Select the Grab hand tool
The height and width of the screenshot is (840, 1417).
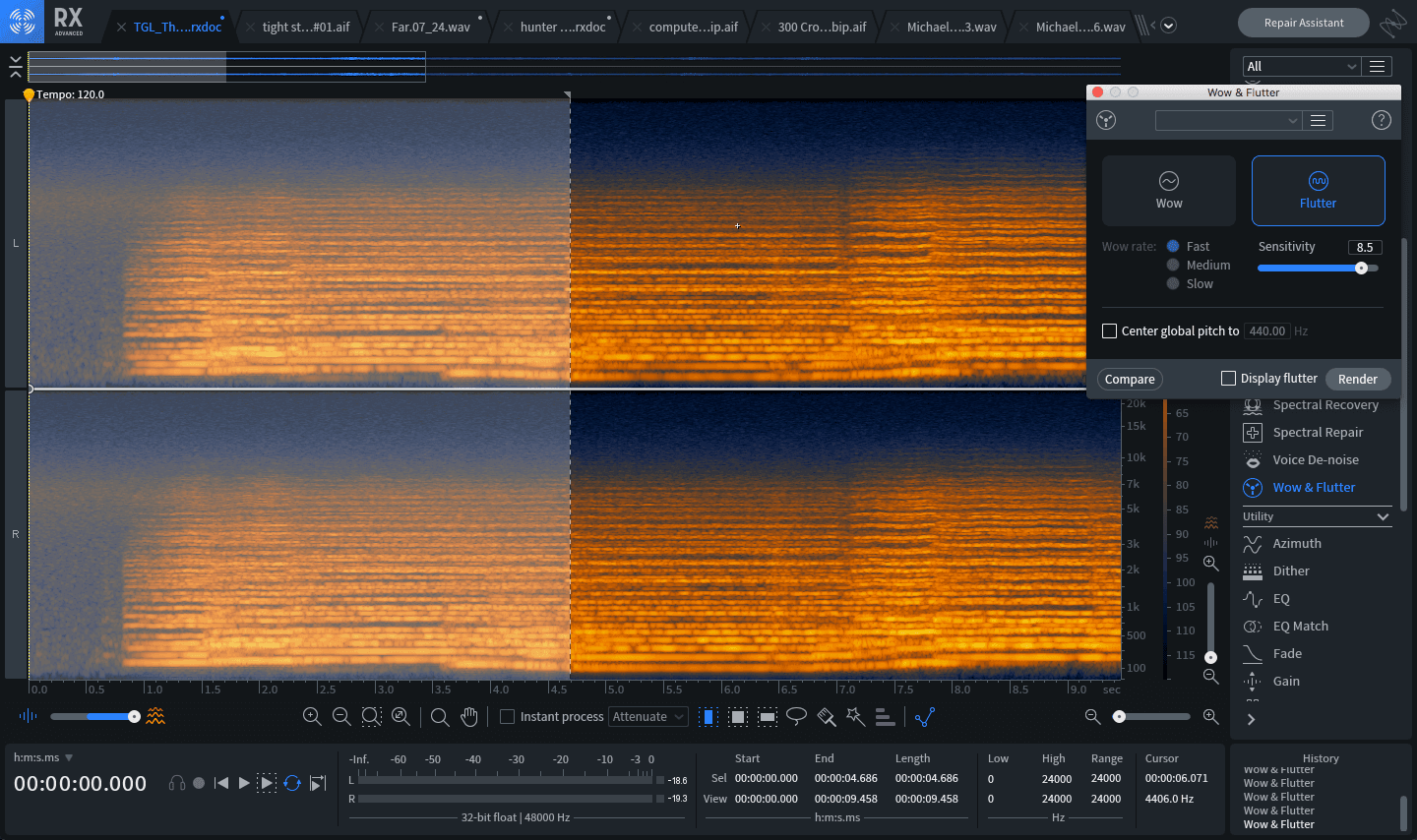point(469,717)
